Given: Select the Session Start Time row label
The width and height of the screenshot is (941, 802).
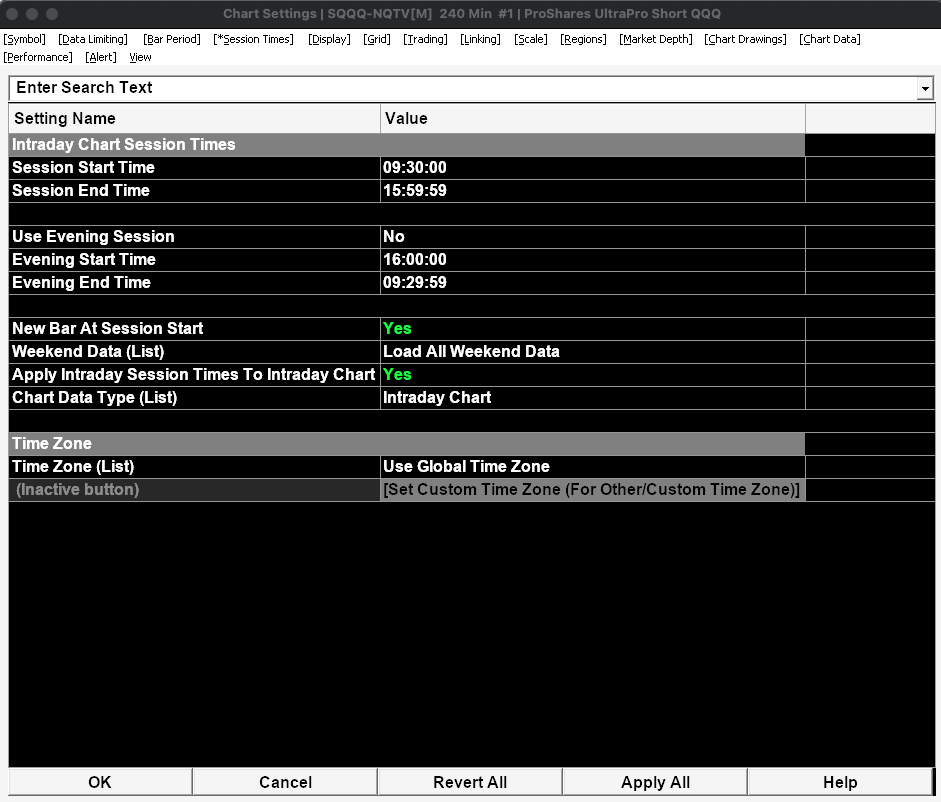Looking at the screenshot, I should coord(194,167).
